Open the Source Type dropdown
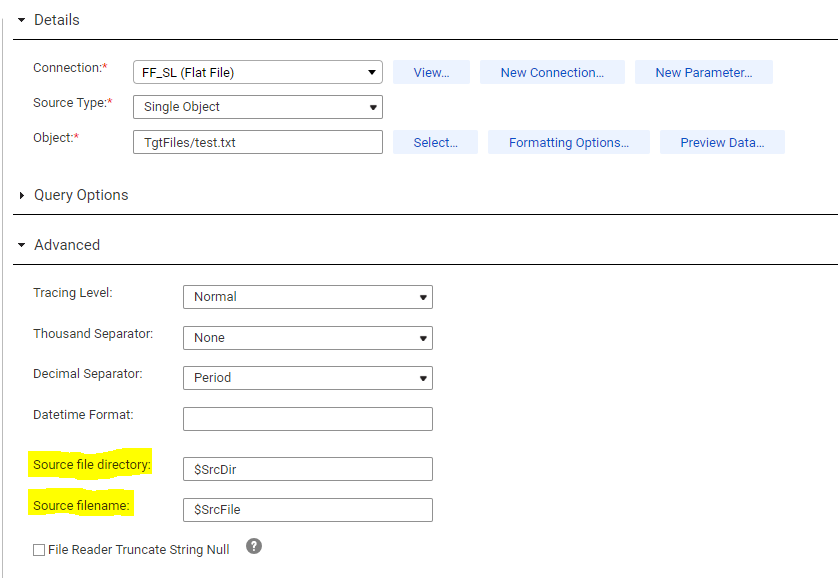This screenshot has width=838, height=578. tap(258, 107)
